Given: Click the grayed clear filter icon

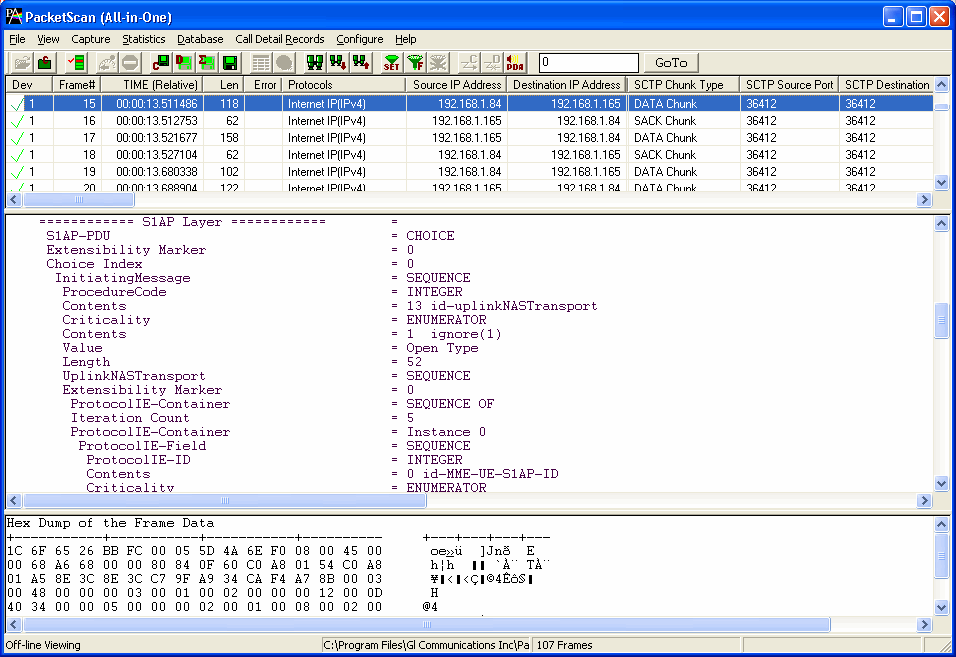Looking at the screenshot, I should click(438, 63).
